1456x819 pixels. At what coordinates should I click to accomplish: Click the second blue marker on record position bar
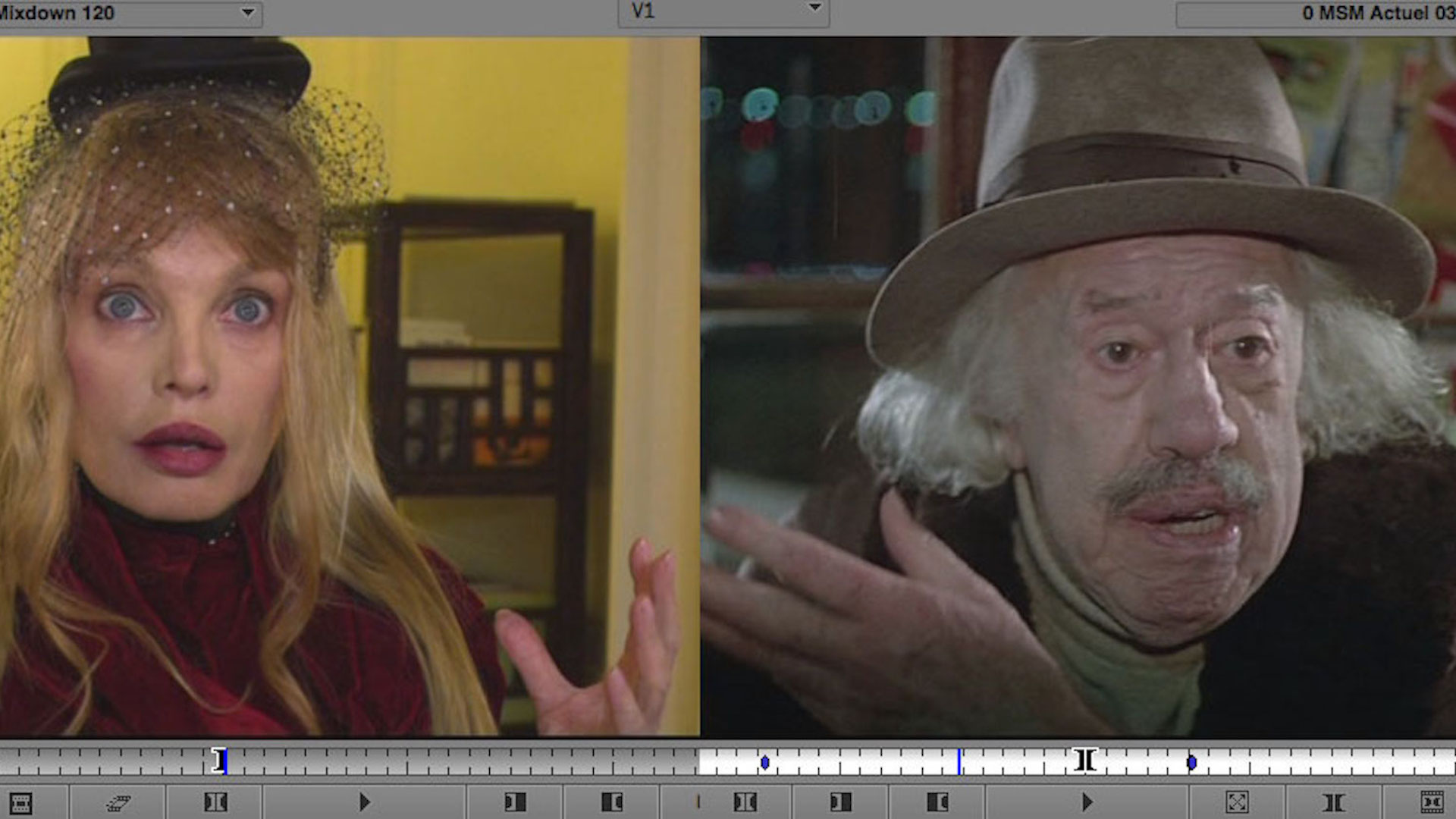tap(1191, 761)
